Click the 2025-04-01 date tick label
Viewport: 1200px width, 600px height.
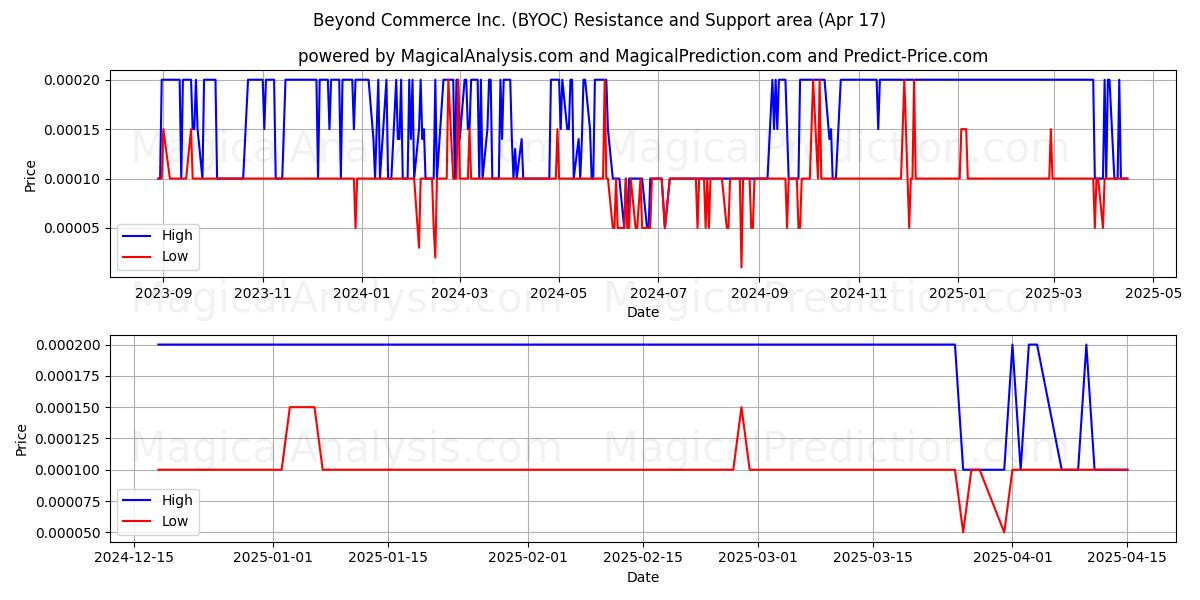click(x=1012, y=558)
